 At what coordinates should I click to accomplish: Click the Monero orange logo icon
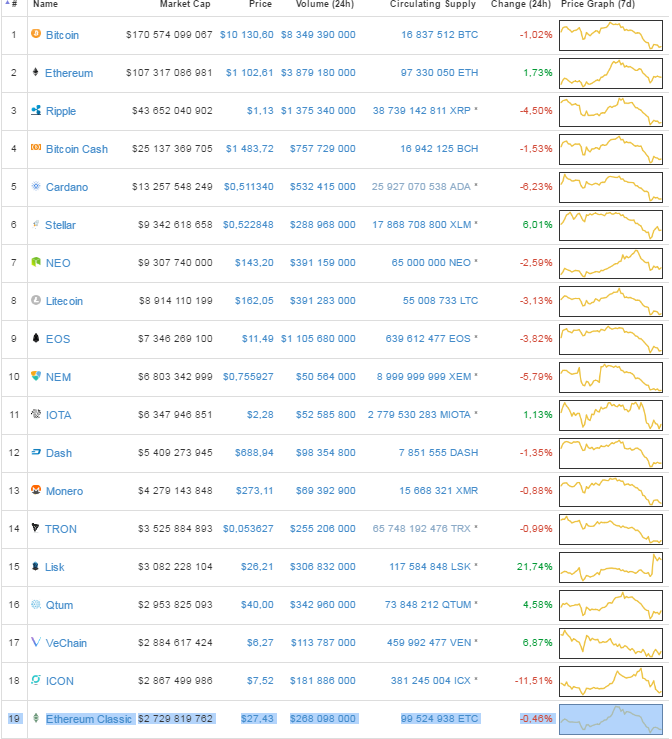click(36, 491)
